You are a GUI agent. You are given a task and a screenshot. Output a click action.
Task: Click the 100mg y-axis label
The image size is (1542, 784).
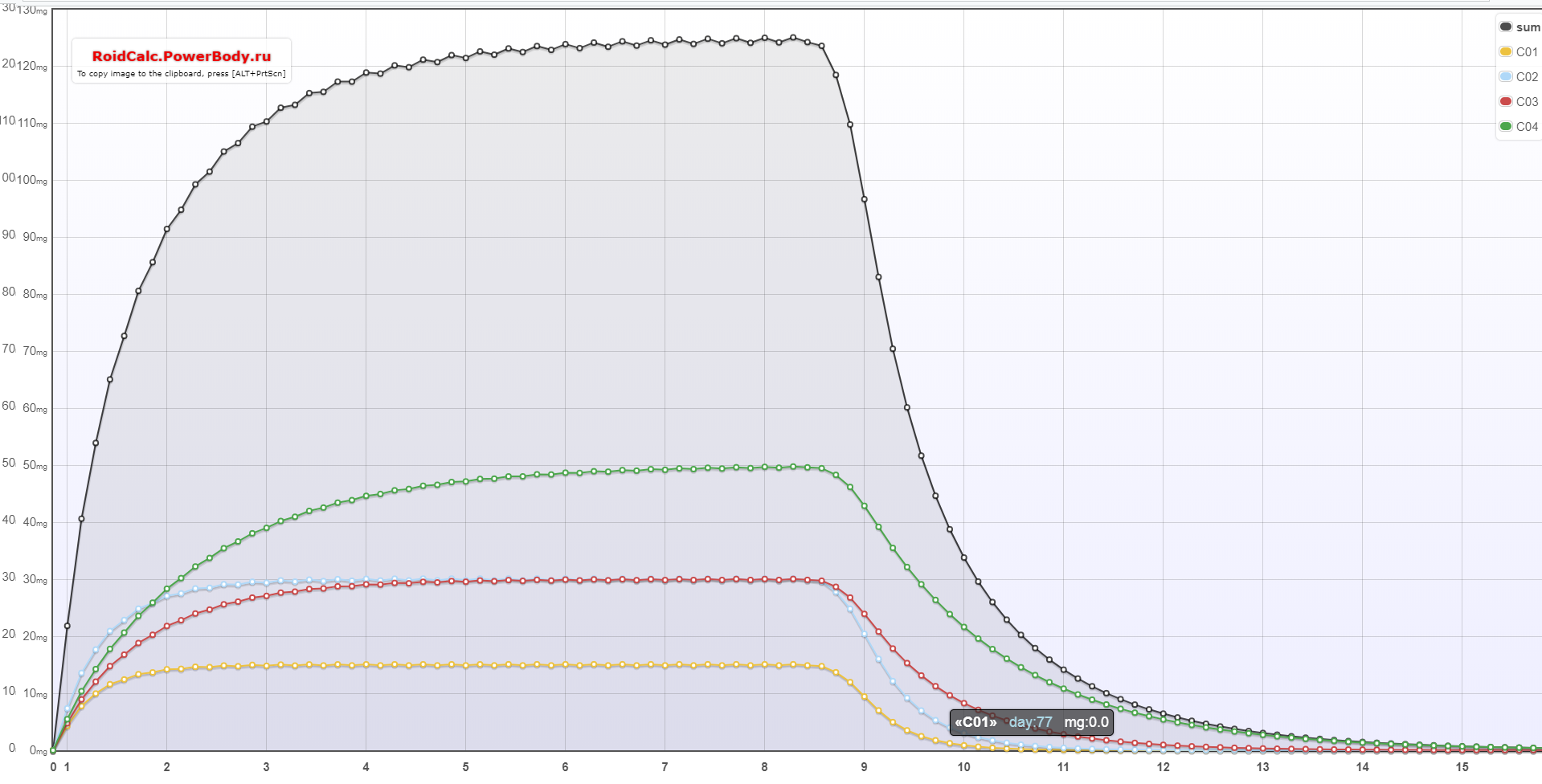32,180
